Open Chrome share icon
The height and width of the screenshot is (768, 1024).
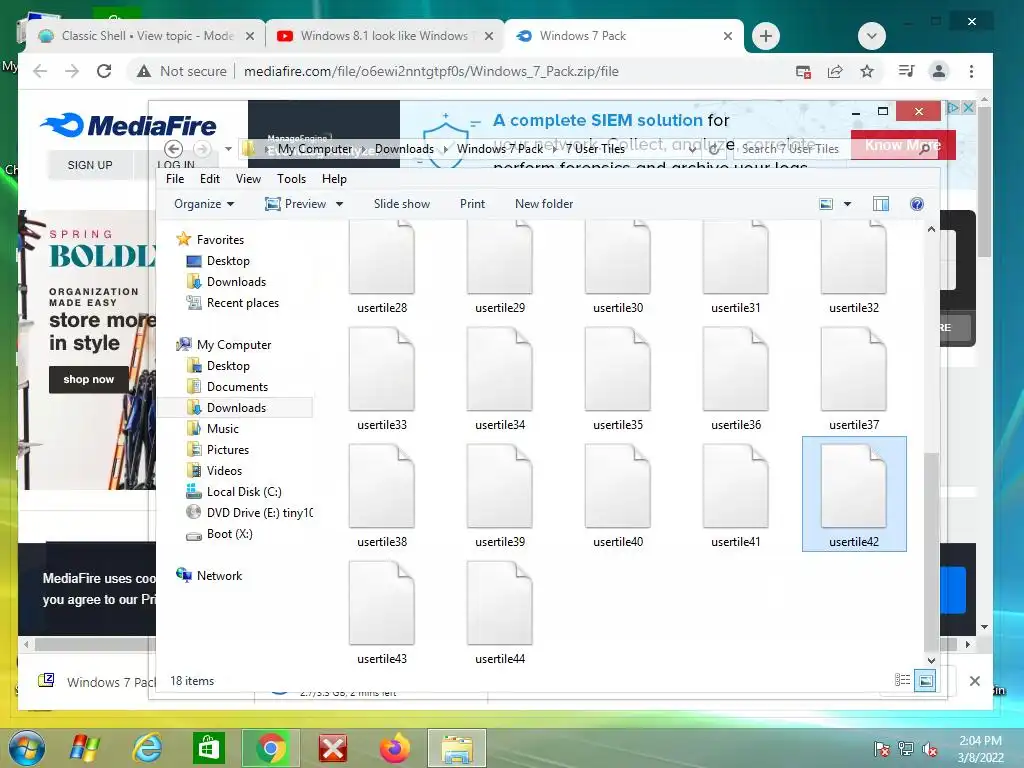click(x=835, y=71)
